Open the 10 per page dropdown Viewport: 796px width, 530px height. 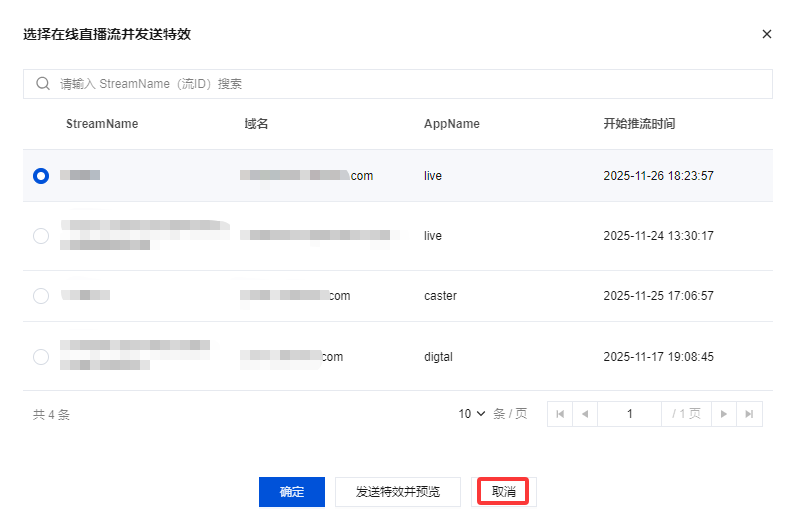click(x=472, y=414)
